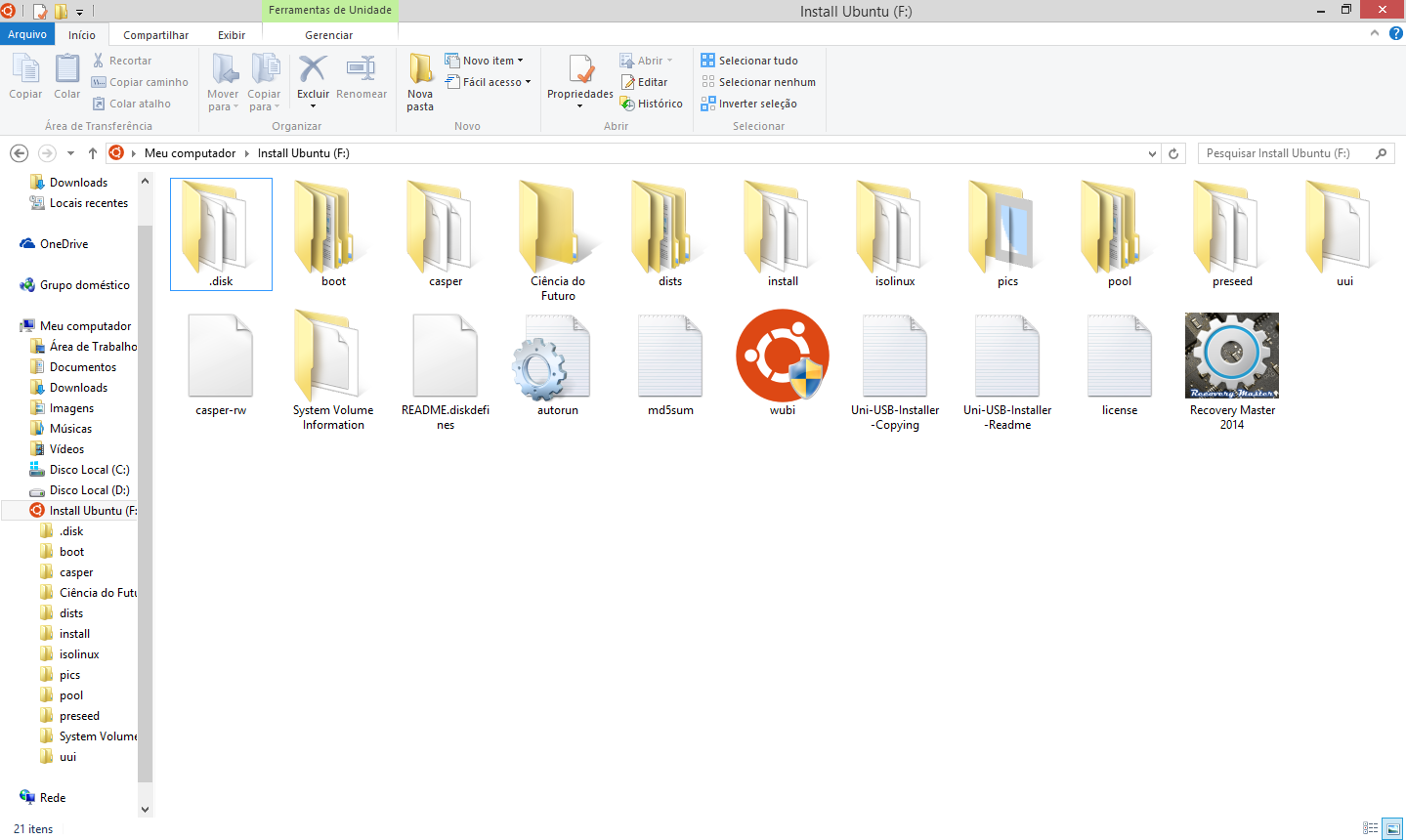
Task: Click the Up one level arrow
Action: point(93,153)
